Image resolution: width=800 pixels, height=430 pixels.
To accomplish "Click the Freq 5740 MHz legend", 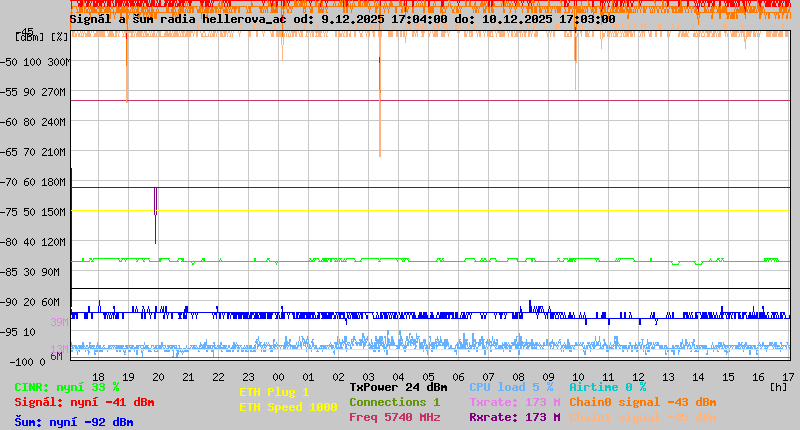I will point(394,417).
